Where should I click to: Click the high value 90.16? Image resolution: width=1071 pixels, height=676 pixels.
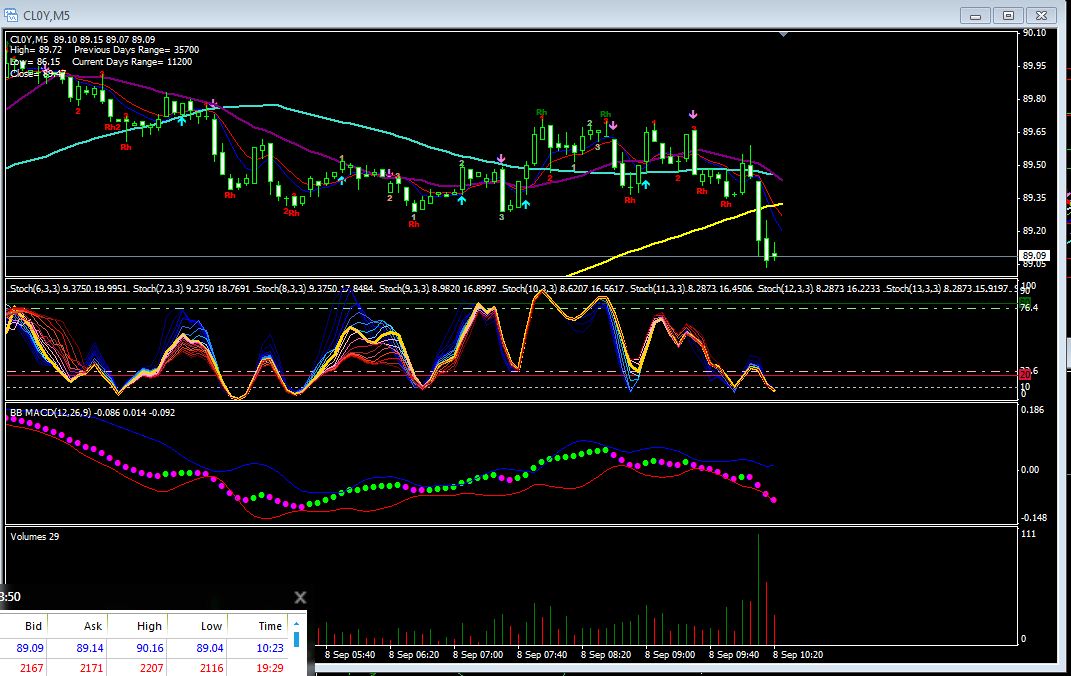[x=150, y=648]
